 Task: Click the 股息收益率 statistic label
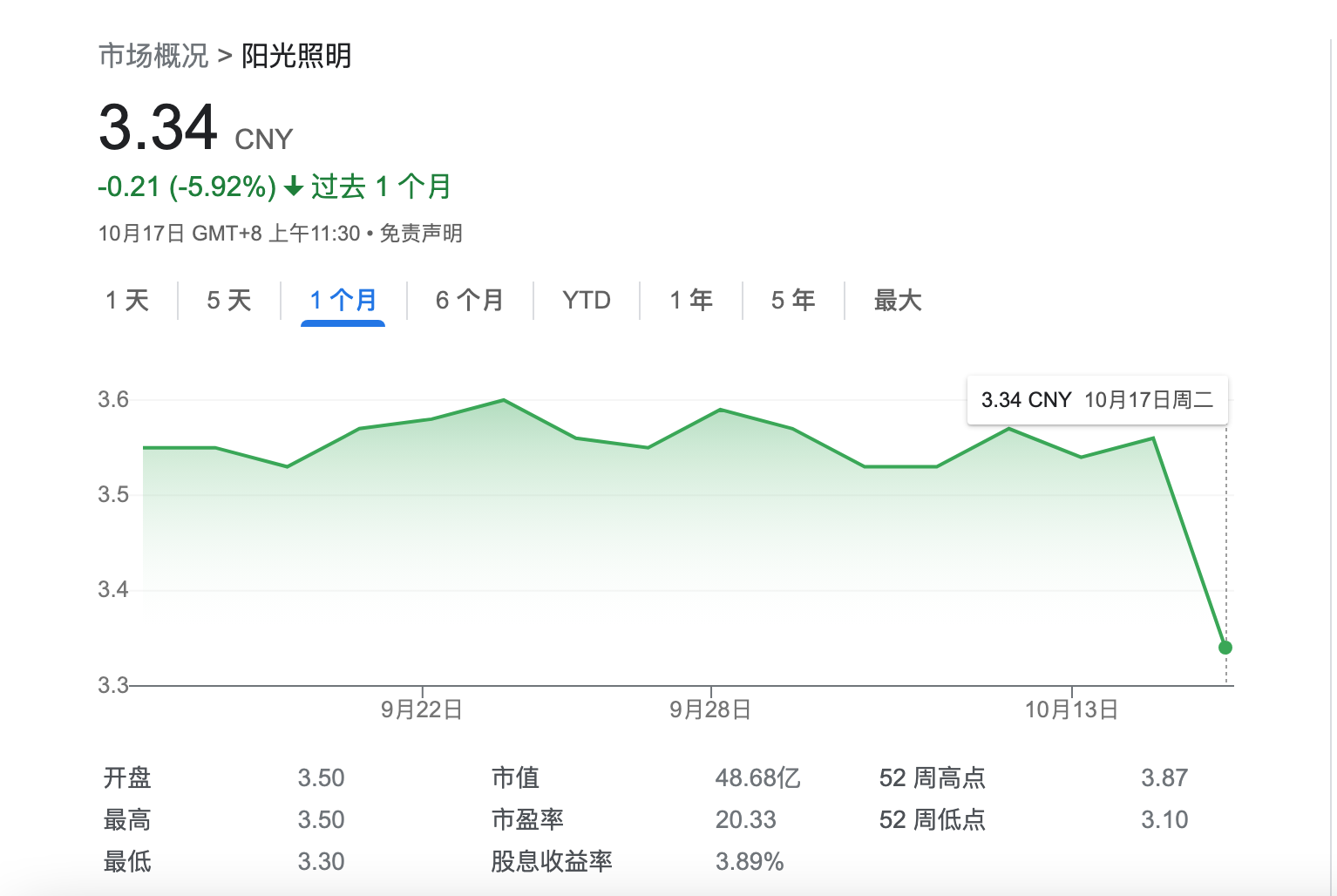552,861
